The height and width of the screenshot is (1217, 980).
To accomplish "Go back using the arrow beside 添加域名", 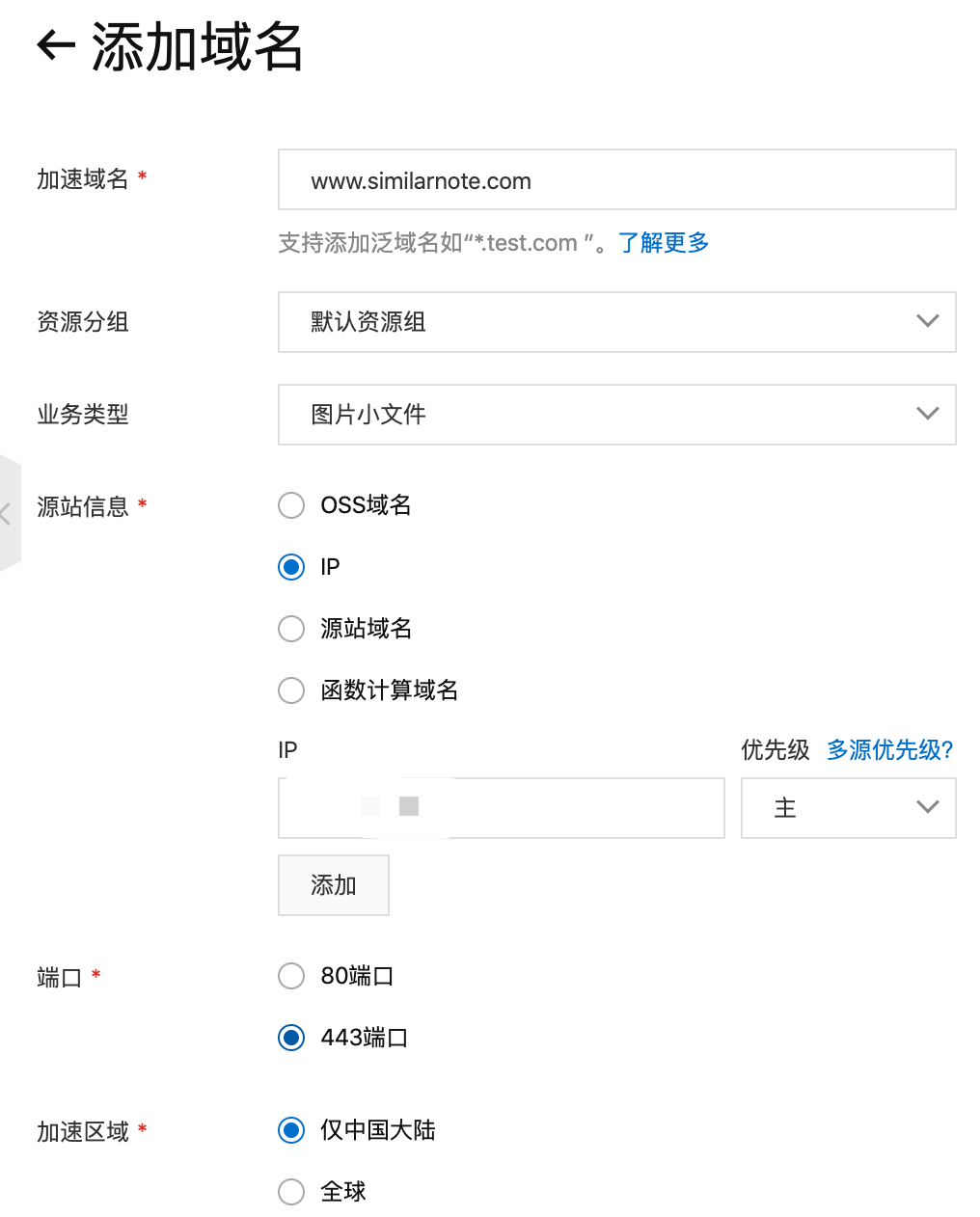I will [x=56, y=45].
